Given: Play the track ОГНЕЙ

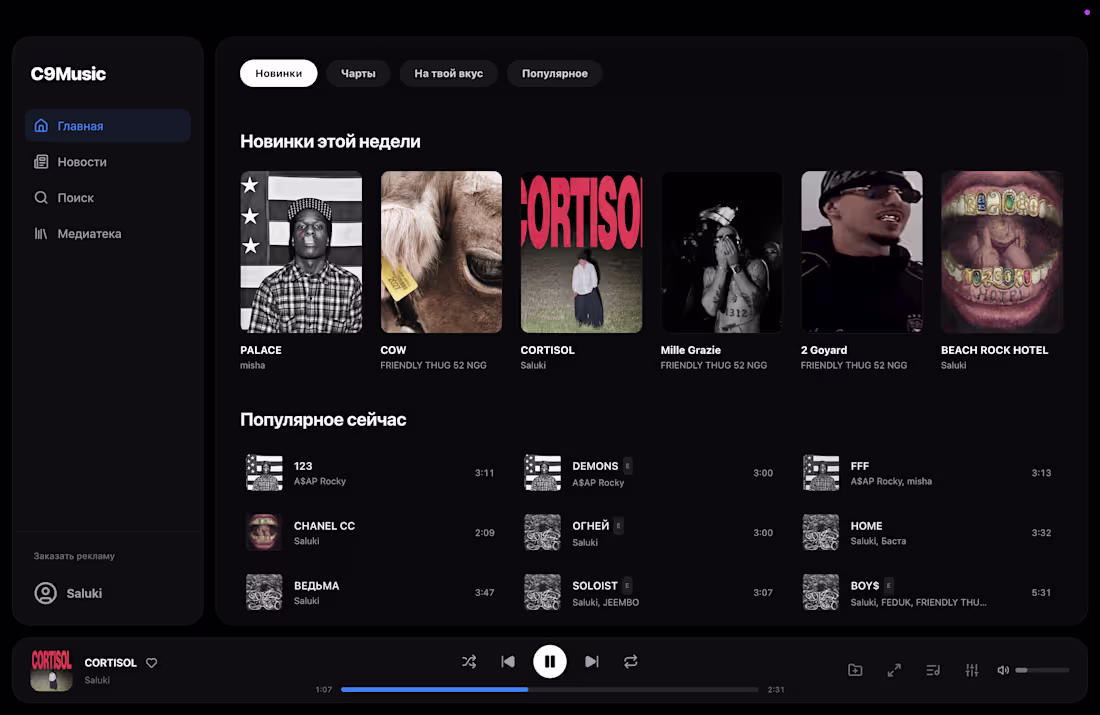Looking at the screenshot, I should [x=649, y=533].
